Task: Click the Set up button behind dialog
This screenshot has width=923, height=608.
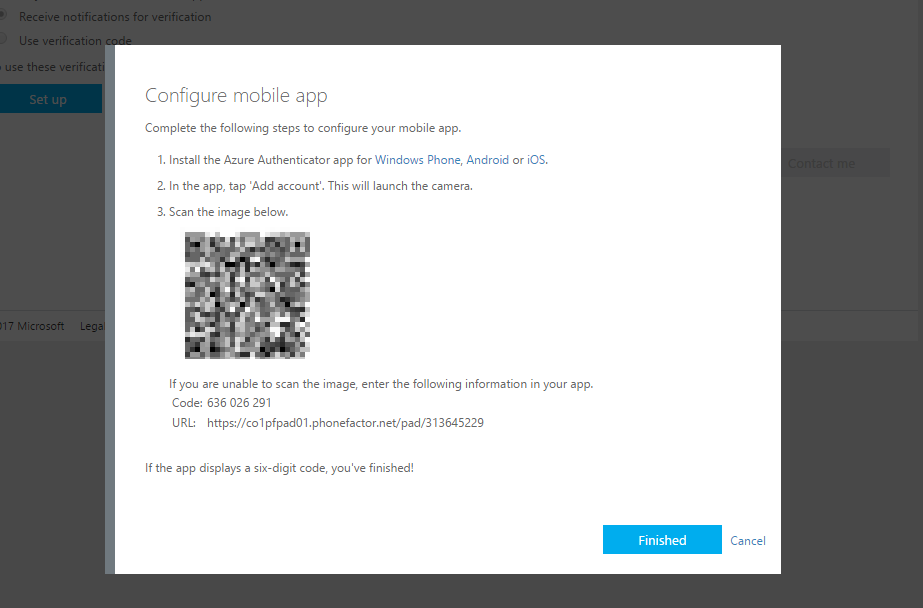Action: tap(51, 99)
